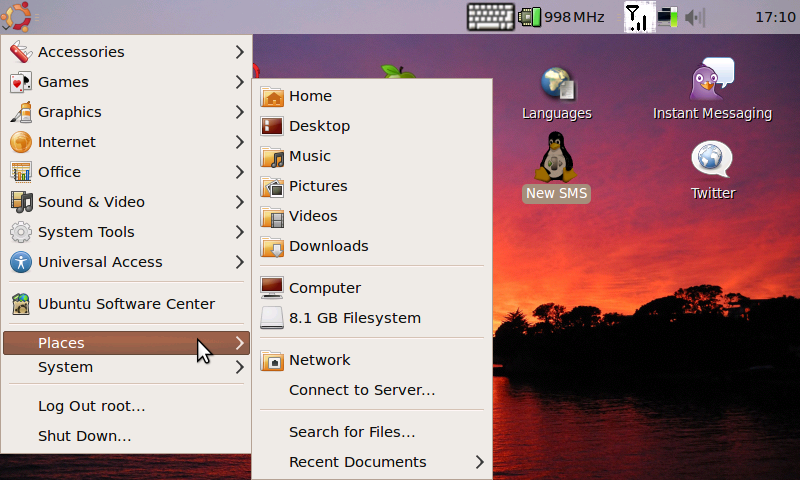Click Log Out root…
The image size is (800, 480).
point(92,406)
